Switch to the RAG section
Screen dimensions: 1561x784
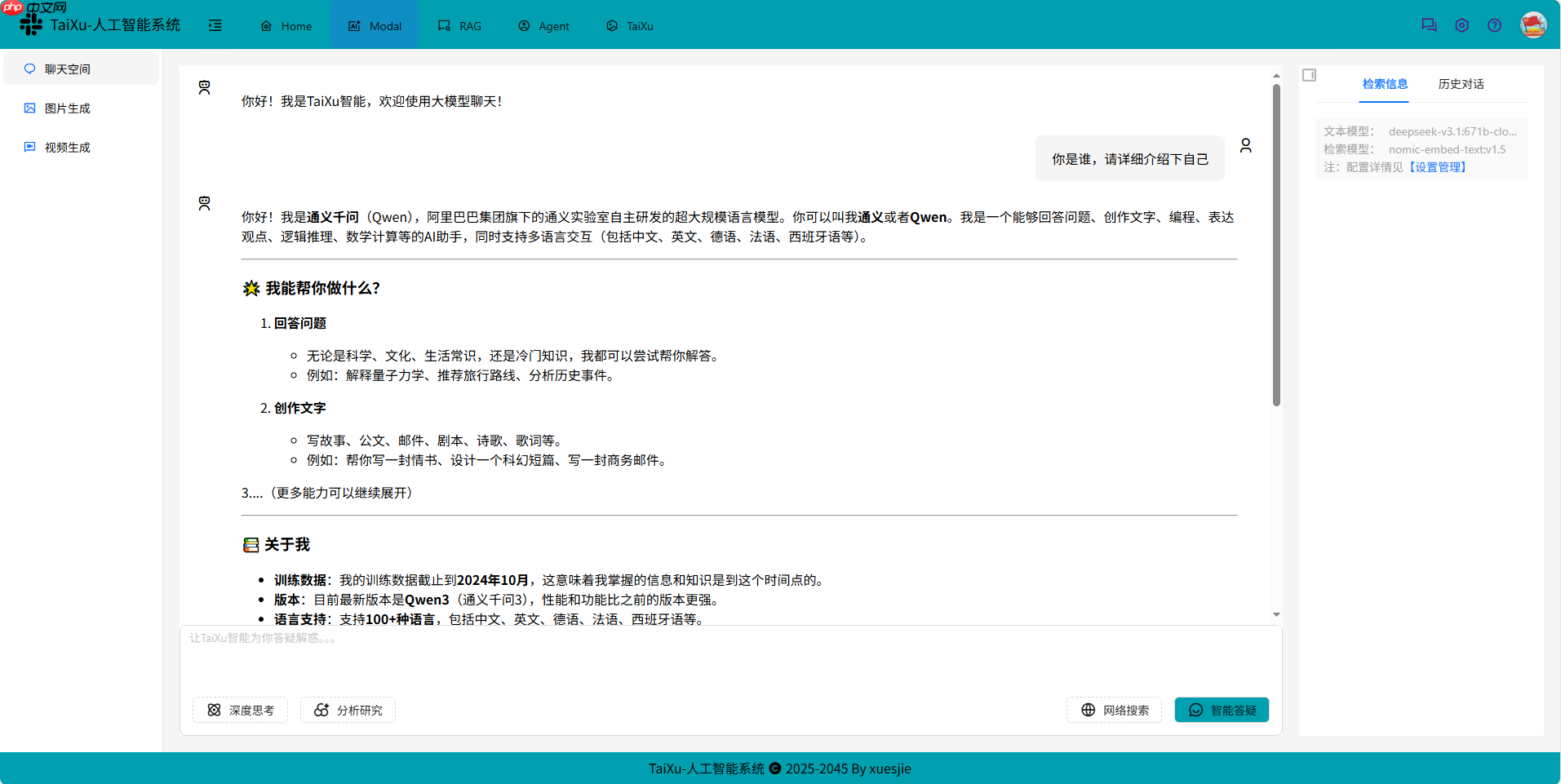(459, 25)
